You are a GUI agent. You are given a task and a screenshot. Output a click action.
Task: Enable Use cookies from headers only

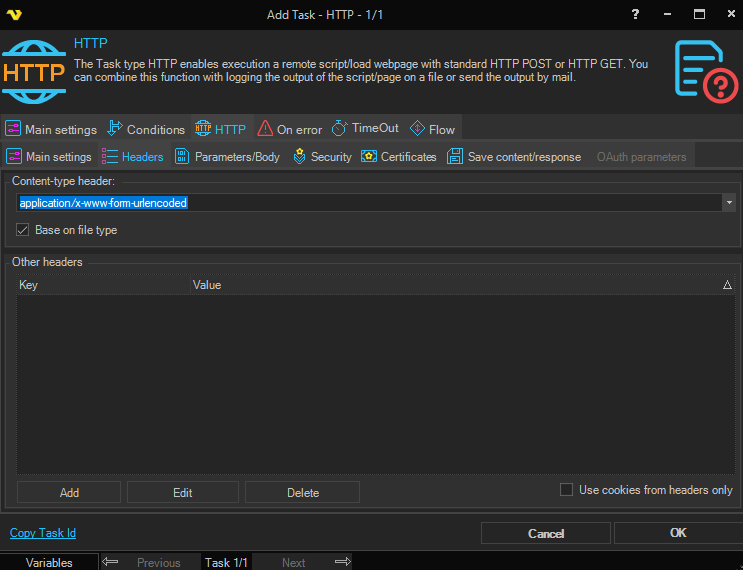pyautogui.click(x=566, y=489)
